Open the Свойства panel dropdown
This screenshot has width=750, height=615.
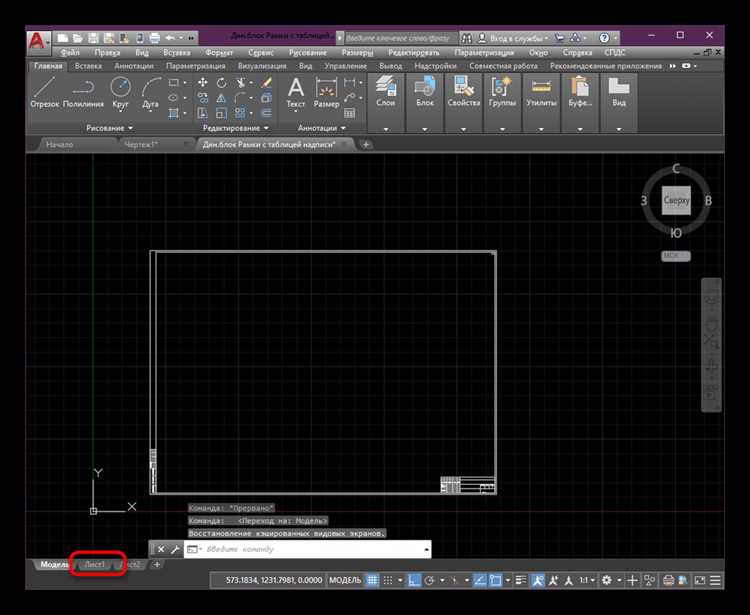pos(463,129)
